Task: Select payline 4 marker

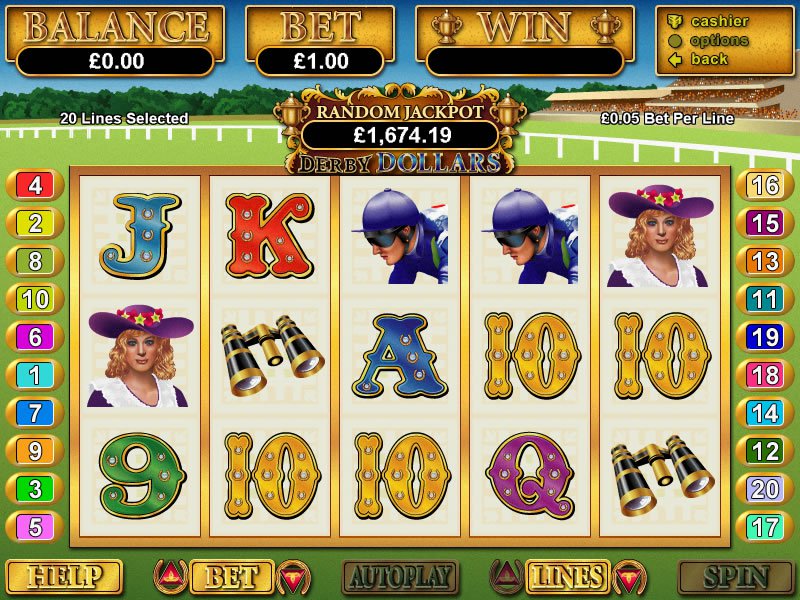Action: pos(35,185)
